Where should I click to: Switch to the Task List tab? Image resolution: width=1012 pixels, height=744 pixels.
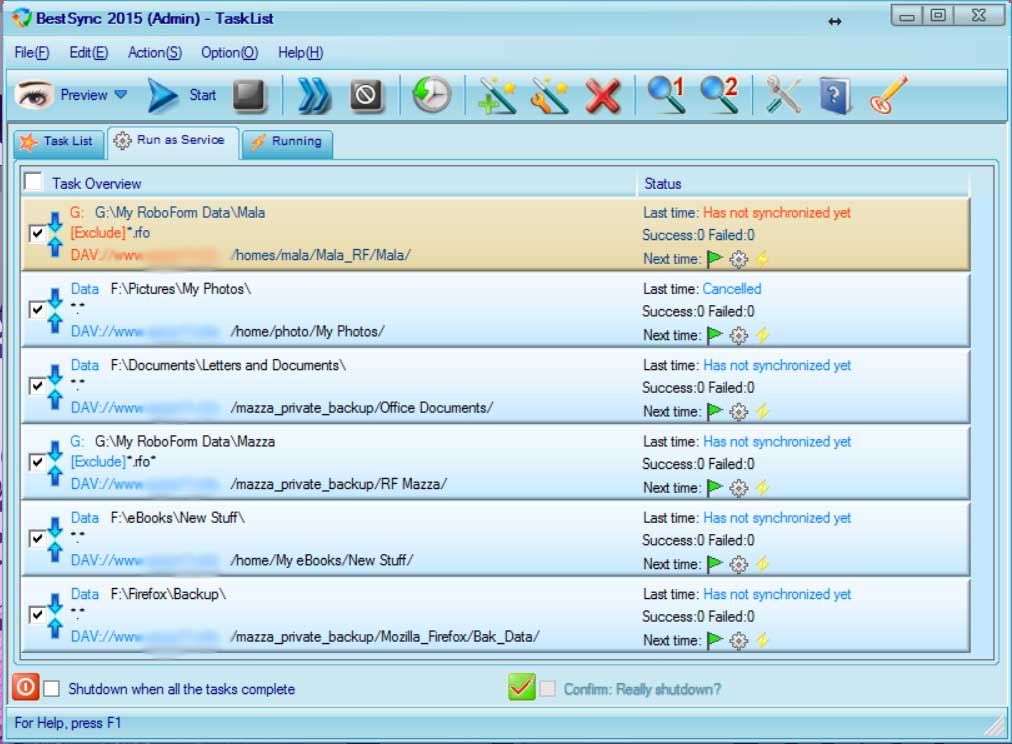(59, 141)
